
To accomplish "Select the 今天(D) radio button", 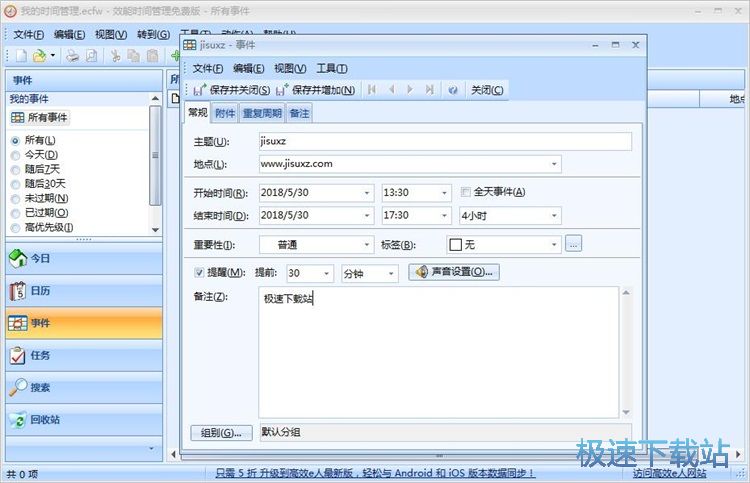I will click(15, 155).
